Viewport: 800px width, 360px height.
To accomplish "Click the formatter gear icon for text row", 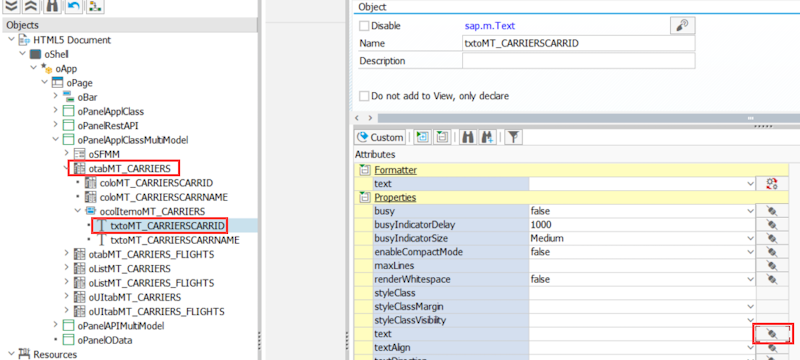I will coord(772,184).
